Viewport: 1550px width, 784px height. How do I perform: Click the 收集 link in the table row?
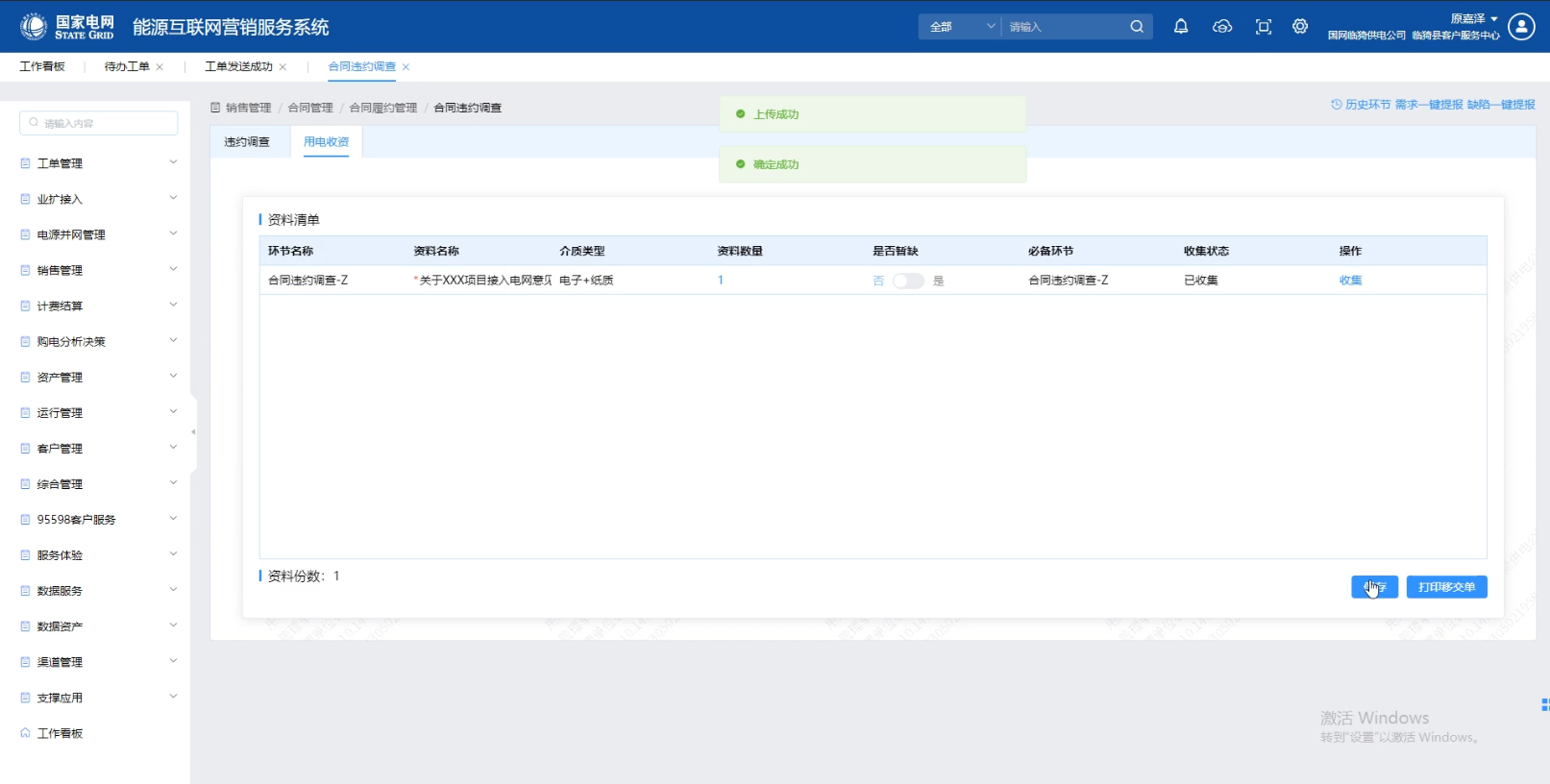(x=1350, y=281)
